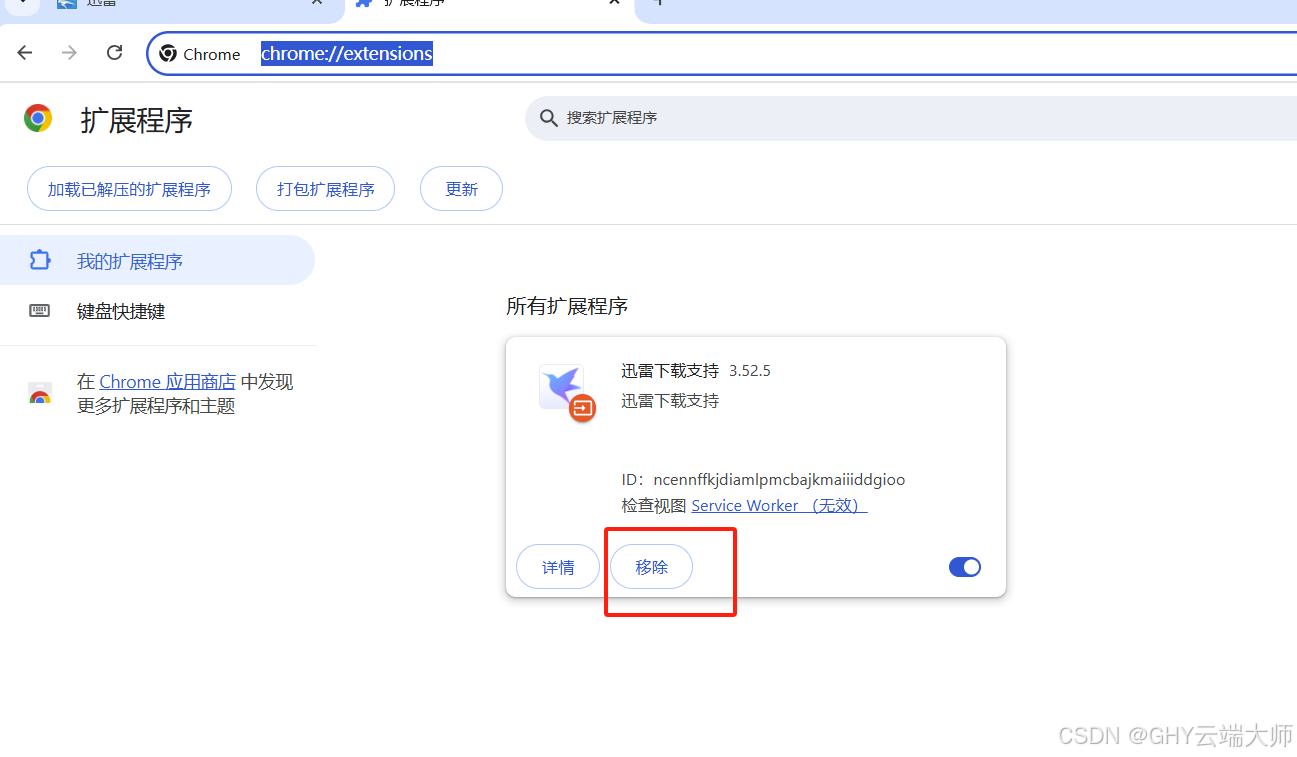
Task: Select 我的扩展程序 in the sidebar
Action: [x=157, y=261]
